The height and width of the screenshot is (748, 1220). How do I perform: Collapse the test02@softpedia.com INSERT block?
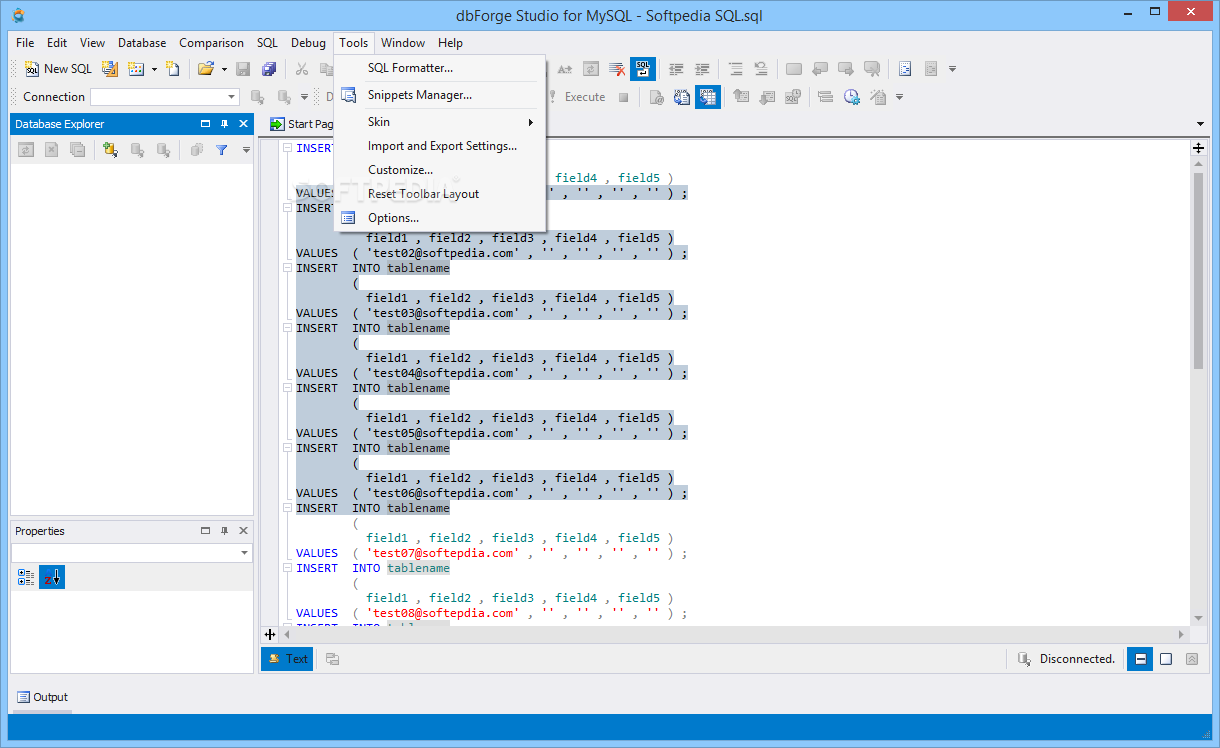(x=287, y=208)
